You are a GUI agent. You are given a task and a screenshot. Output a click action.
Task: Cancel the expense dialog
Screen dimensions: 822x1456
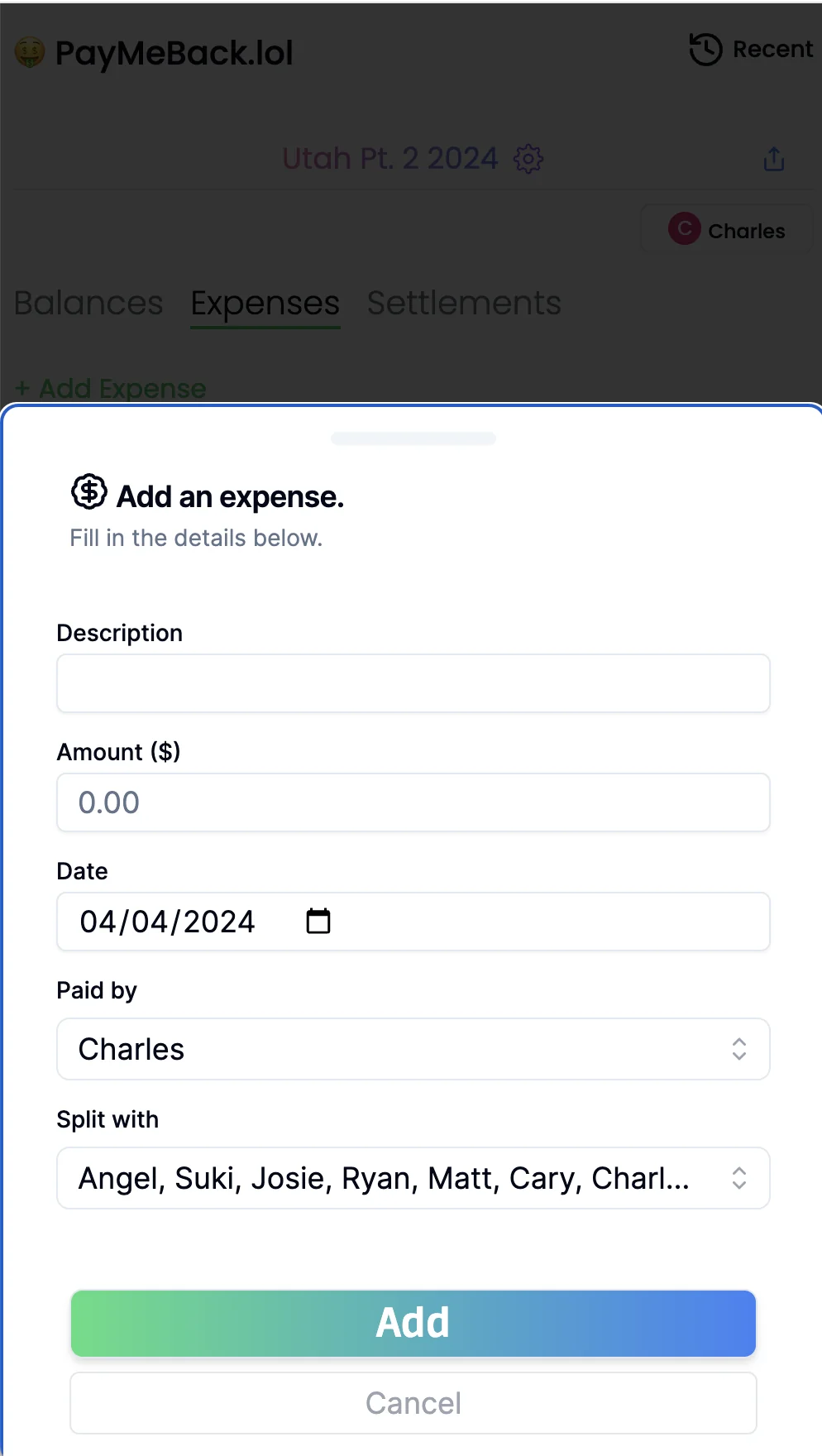coord(413,1402)
